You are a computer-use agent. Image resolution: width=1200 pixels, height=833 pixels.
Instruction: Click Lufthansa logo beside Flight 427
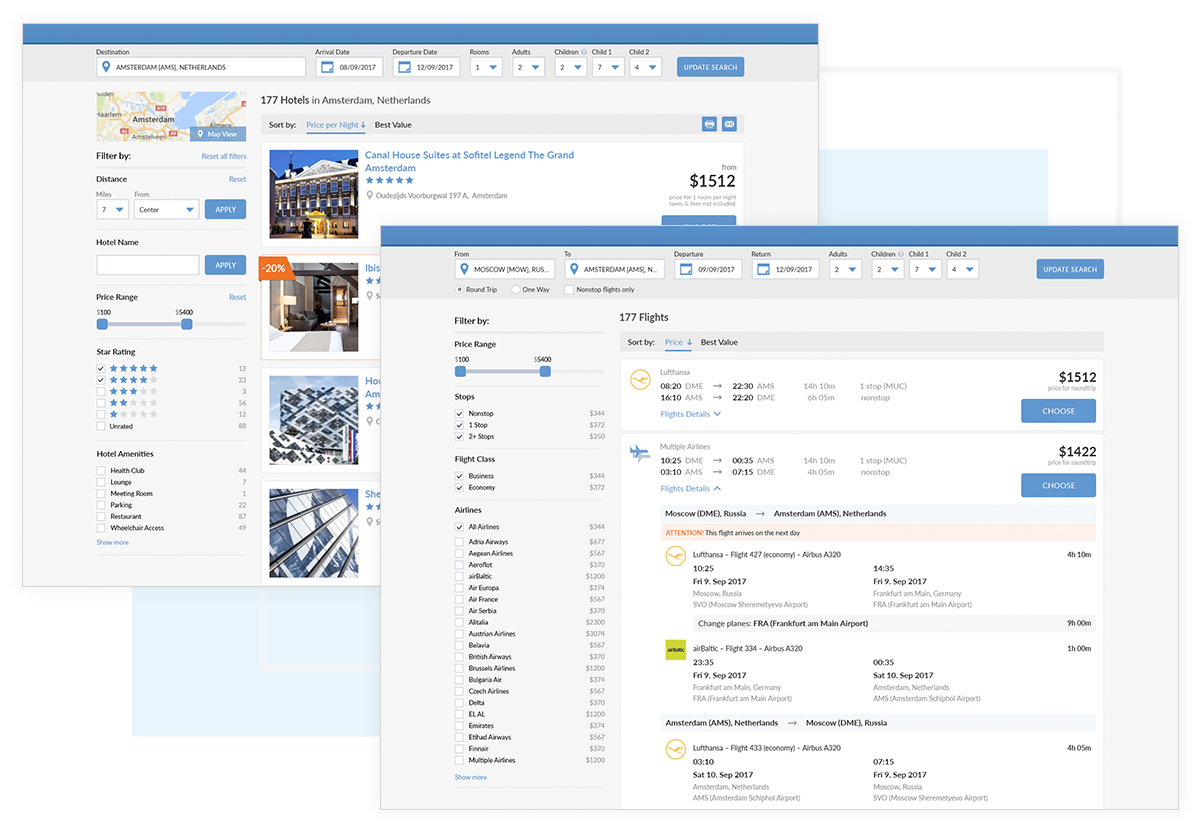click(x=676, y=556)
